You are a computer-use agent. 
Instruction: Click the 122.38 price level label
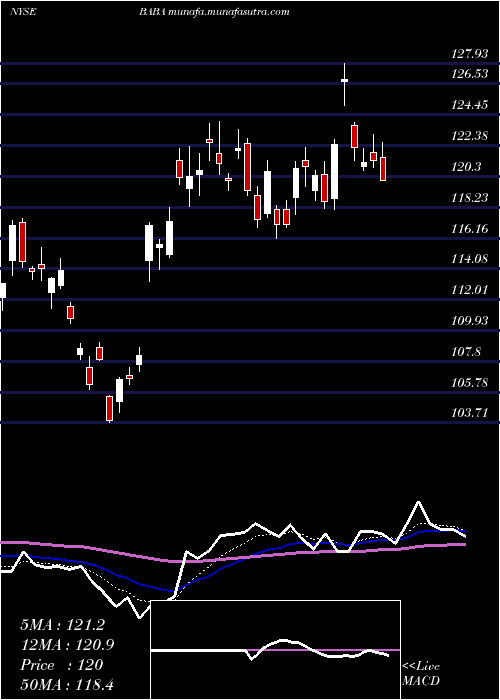coord(470,136)
